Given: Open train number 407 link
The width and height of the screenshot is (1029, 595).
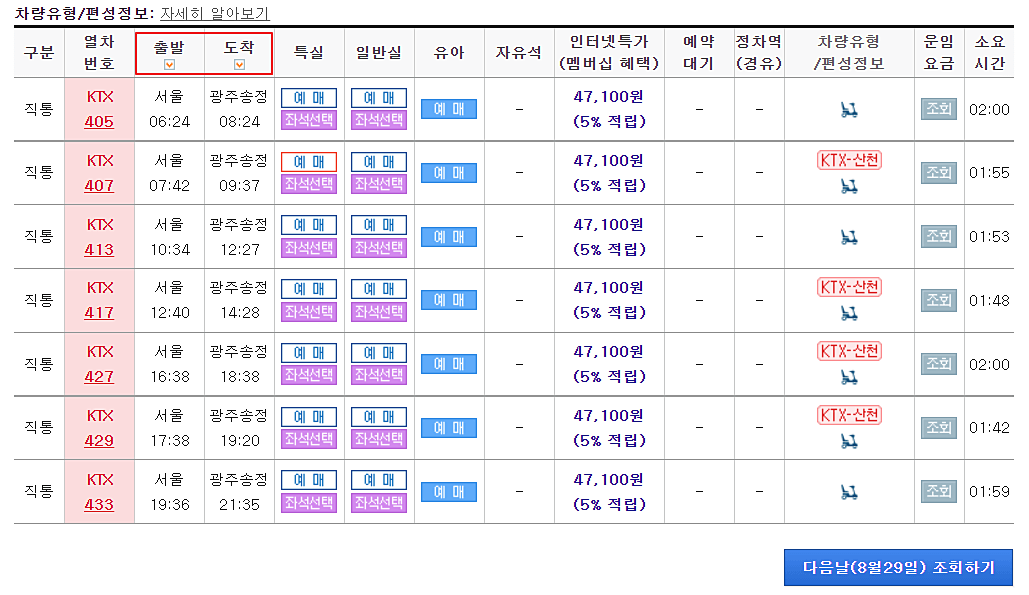Looking at the screenshot, I should click(x=99, y=186).
